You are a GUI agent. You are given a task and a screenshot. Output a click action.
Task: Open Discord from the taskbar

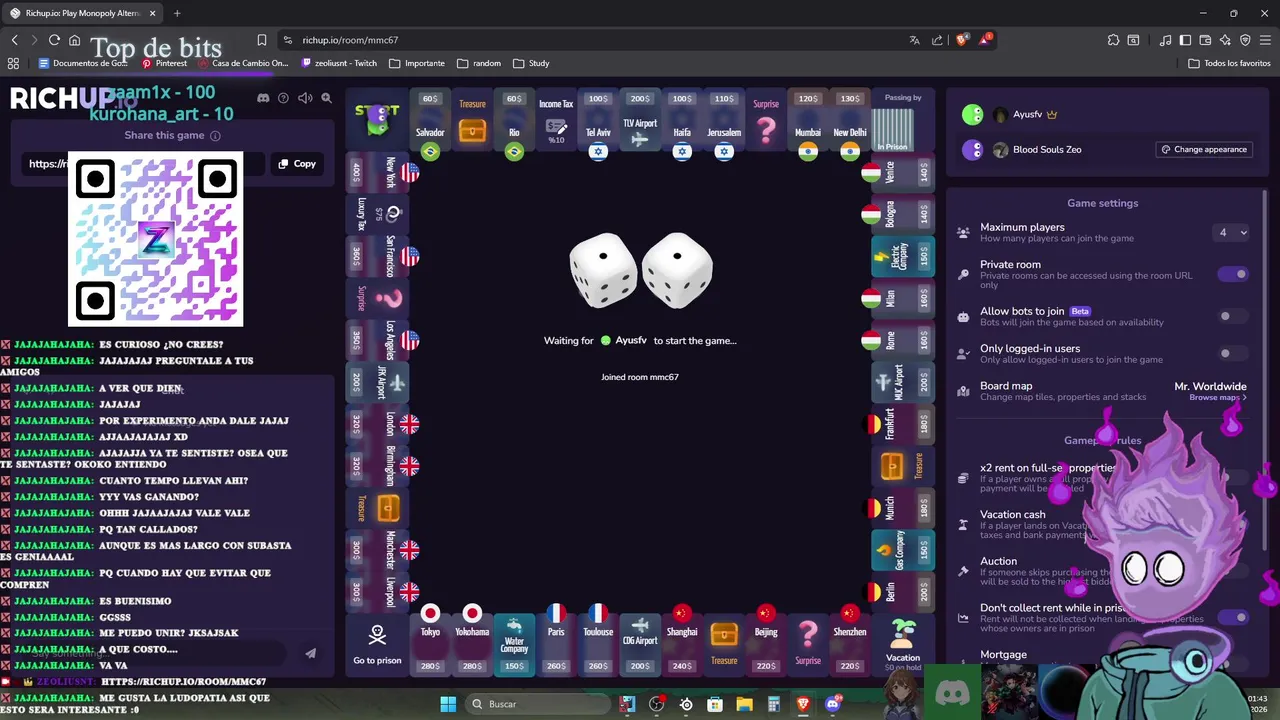(833, 704)
